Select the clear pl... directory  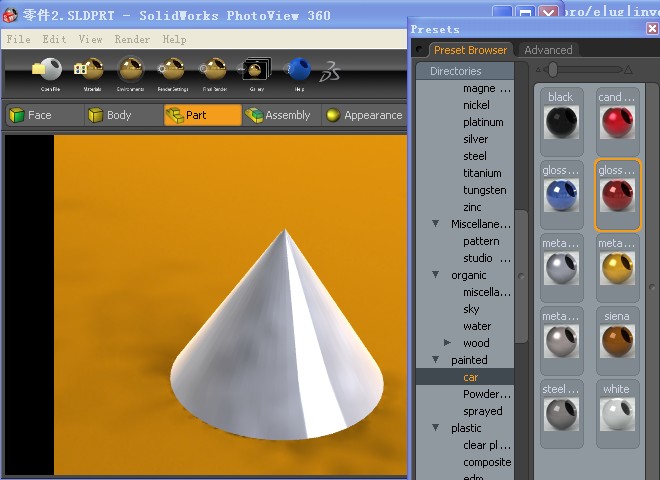487,445
